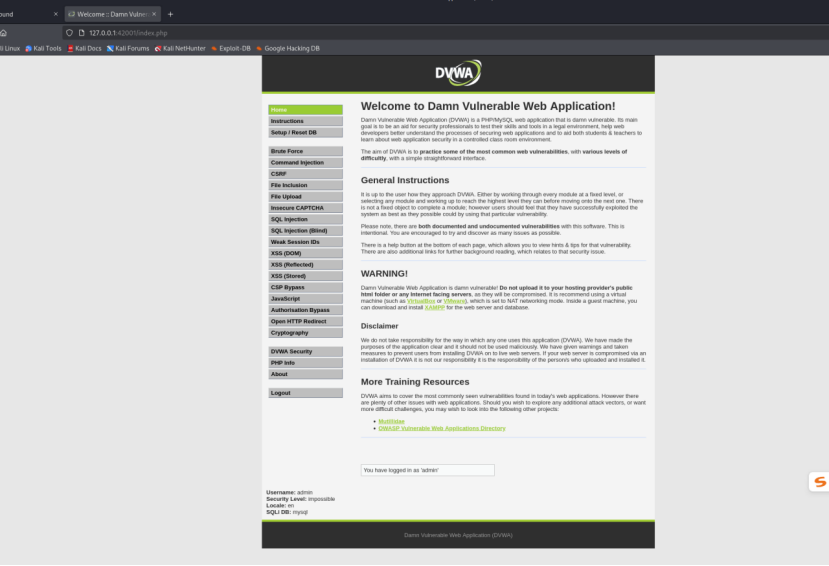
Task: Open the CSP Bypass module
Action: 306,287
